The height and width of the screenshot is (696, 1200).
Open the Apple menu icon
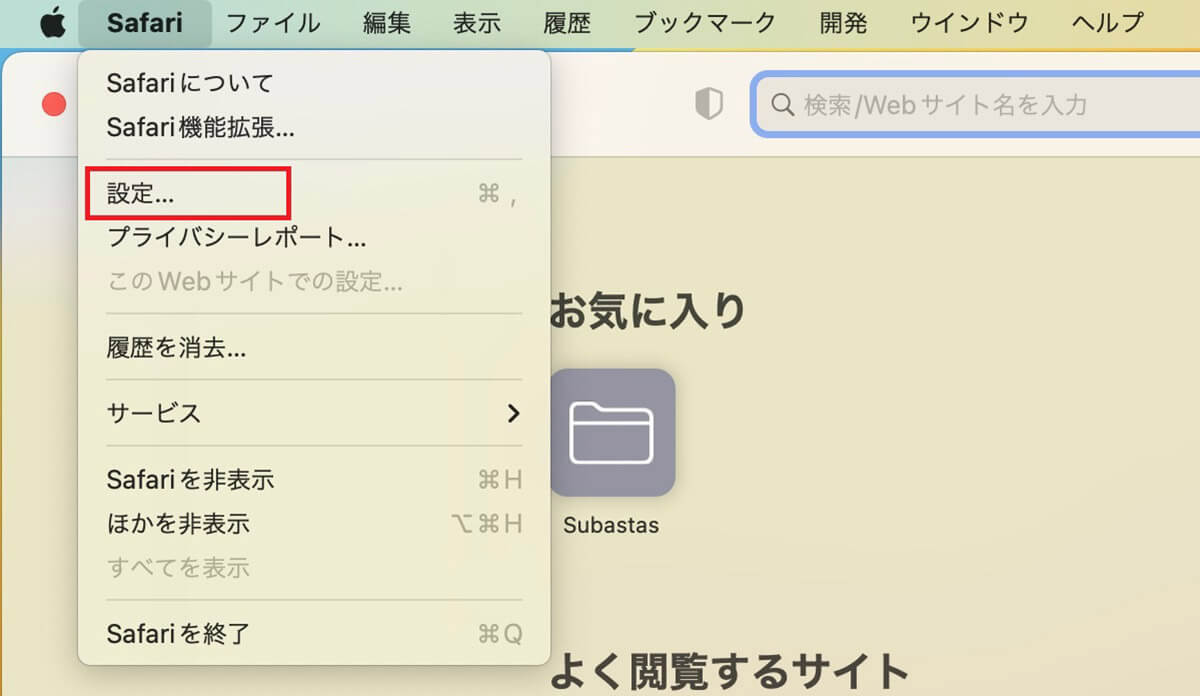pos(52,23)
